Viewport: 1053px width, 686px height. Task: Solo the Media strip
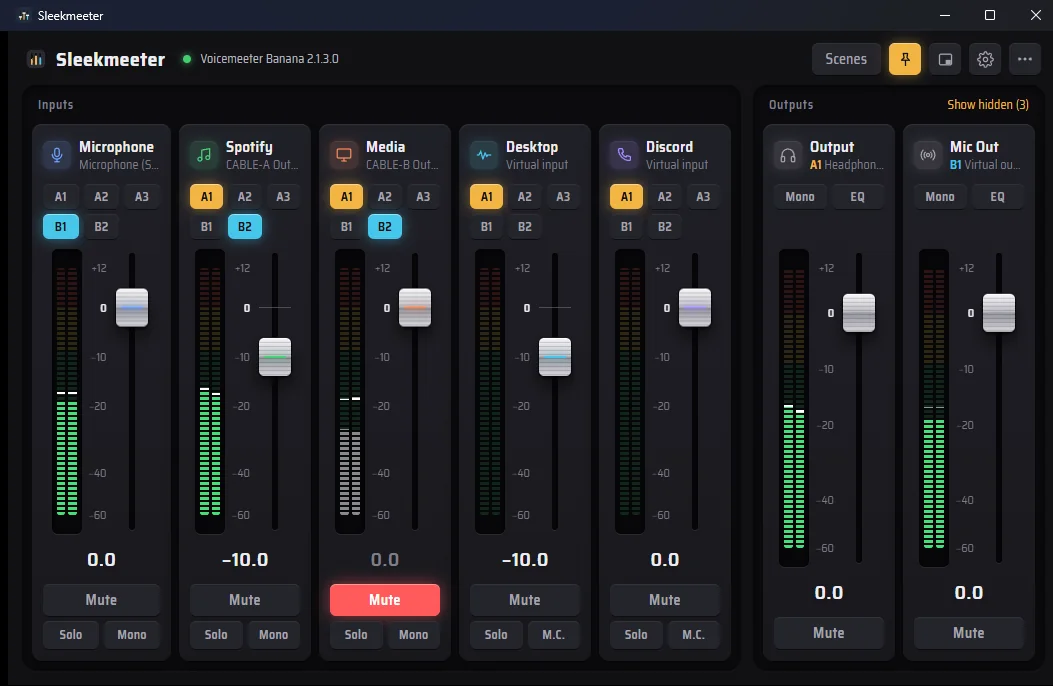pyautogui.click(x=356, y=634)
